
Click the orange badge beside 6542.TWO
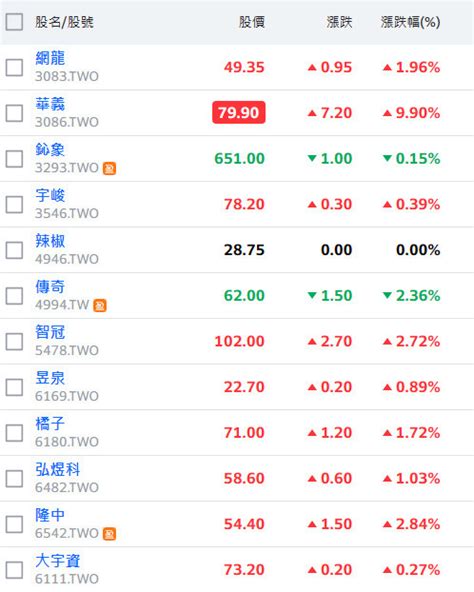(x=110, y=534)
